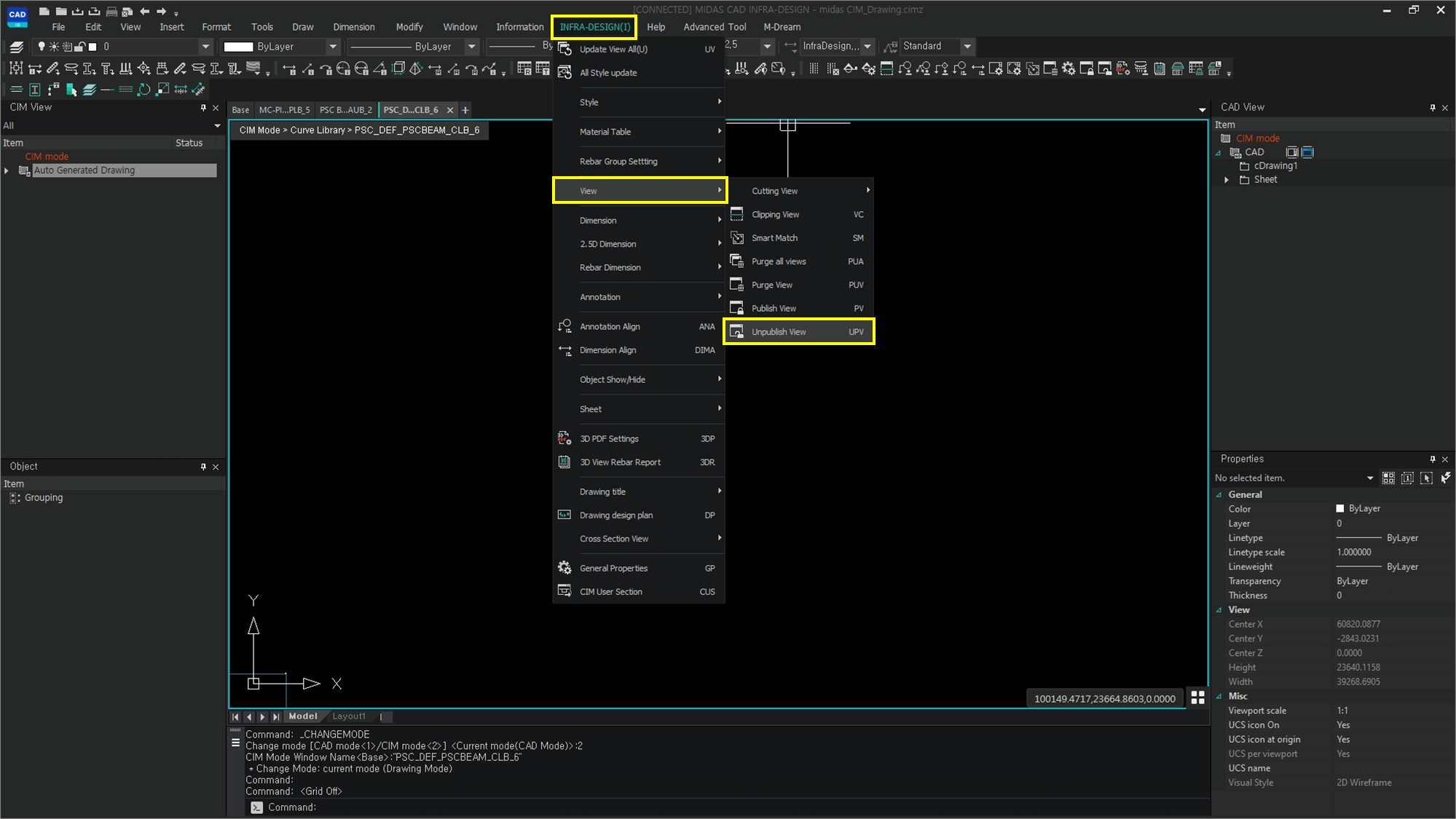Toggle the layer freeze sun icon
The width and height of the screenshot is (1456, 819).
pos(54,47)
